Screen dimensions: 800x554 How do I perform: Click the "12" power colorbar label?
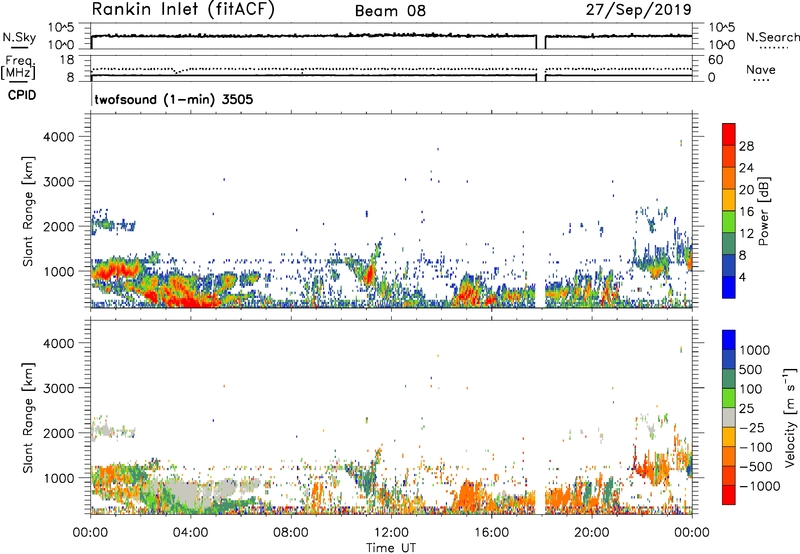746,234
